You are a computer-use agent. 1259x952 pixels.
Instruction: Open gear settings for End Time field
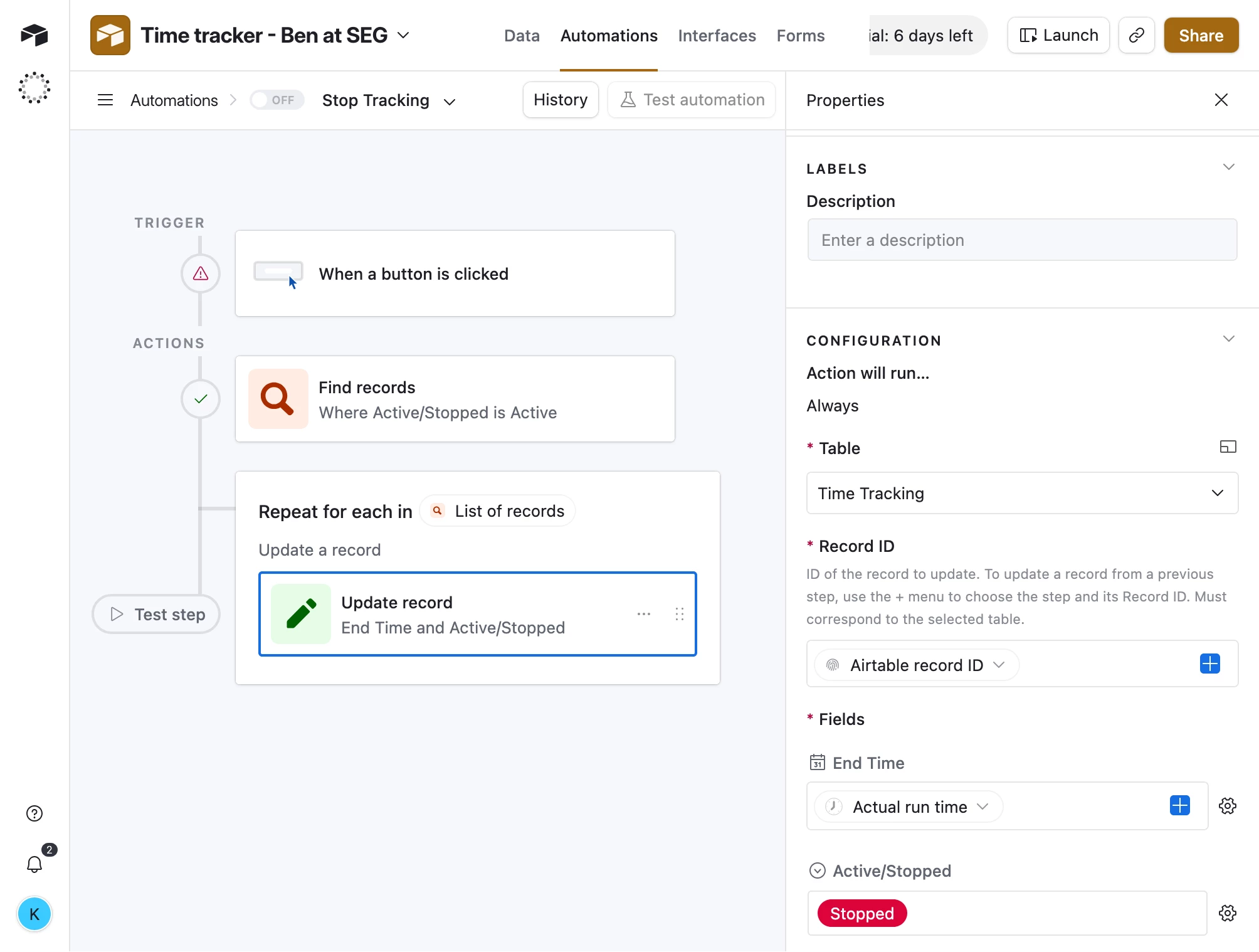click(1227, 806)
